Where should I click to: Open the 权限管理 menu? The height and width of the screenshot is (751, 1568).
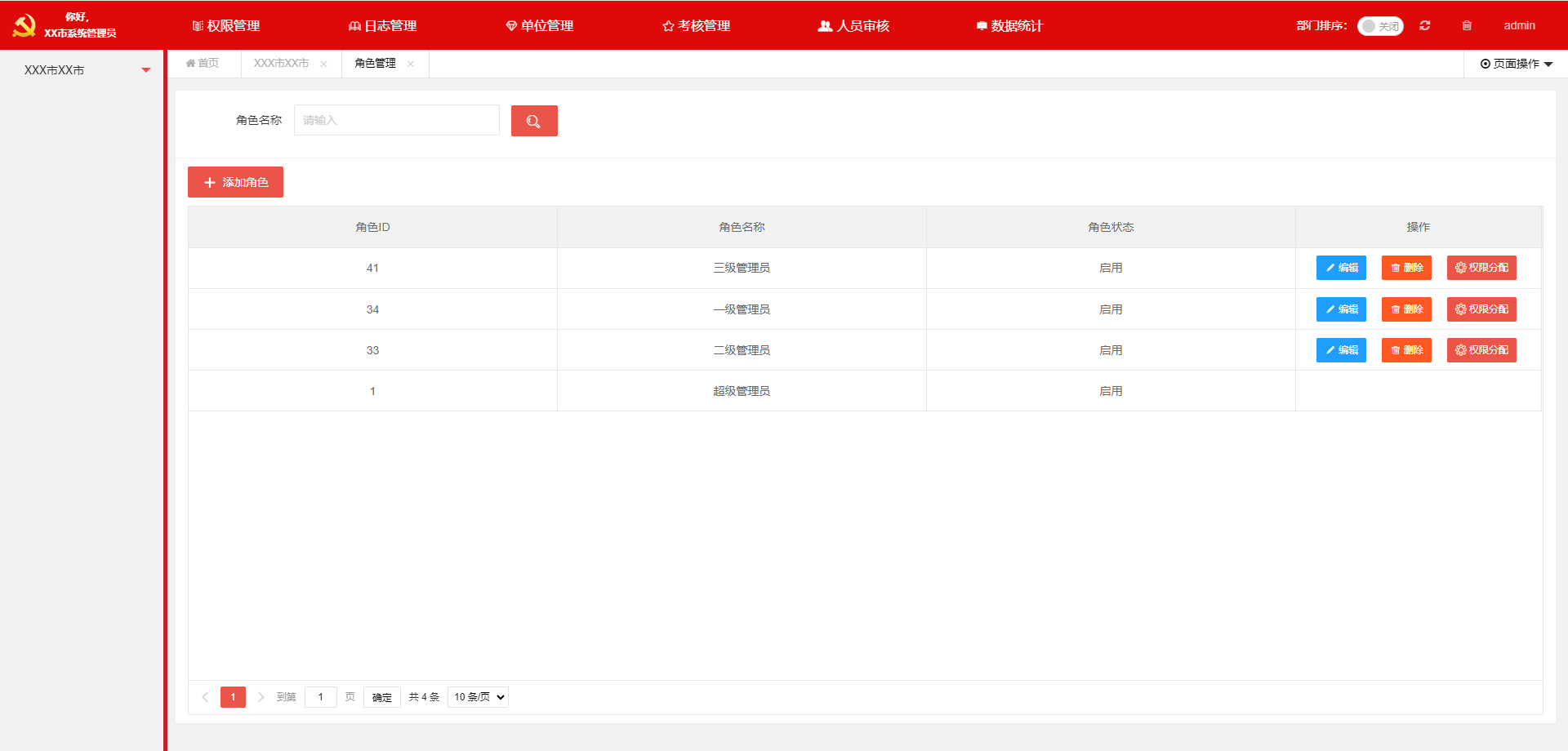(x=226, y=25)
